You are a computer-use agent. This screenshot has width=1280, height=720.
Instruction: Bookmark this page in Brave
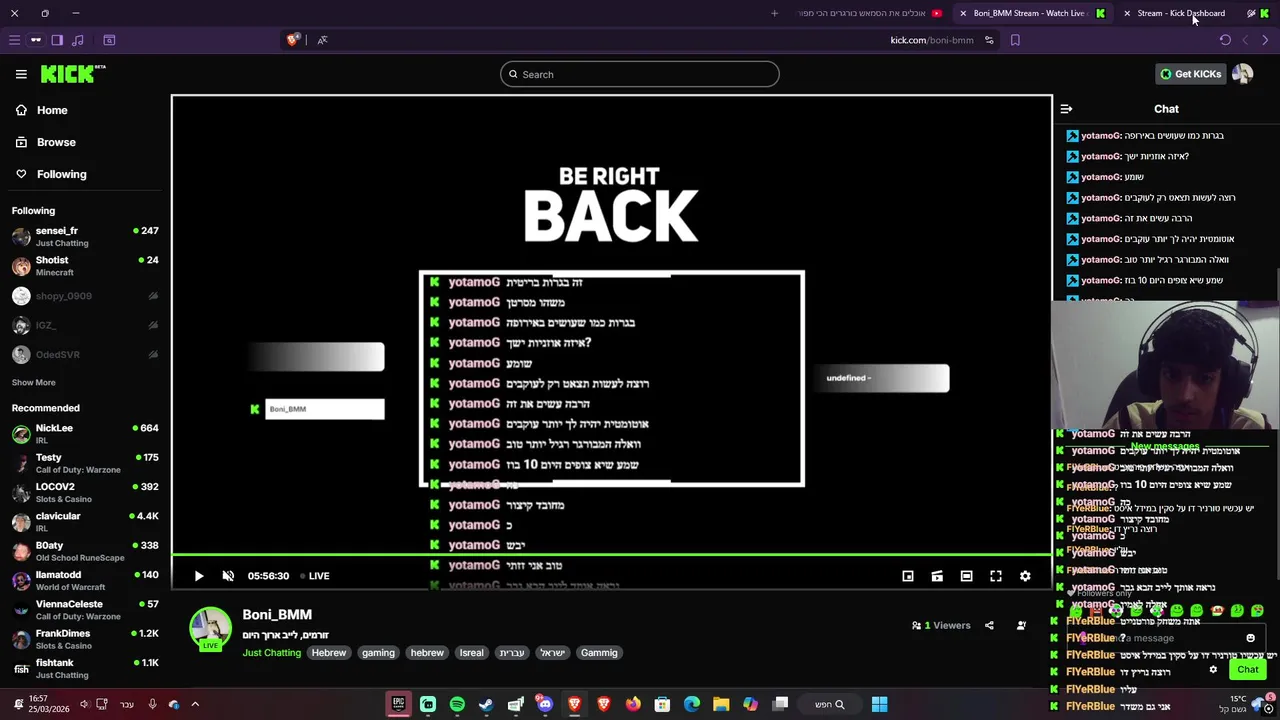(x=1015, y=40)
